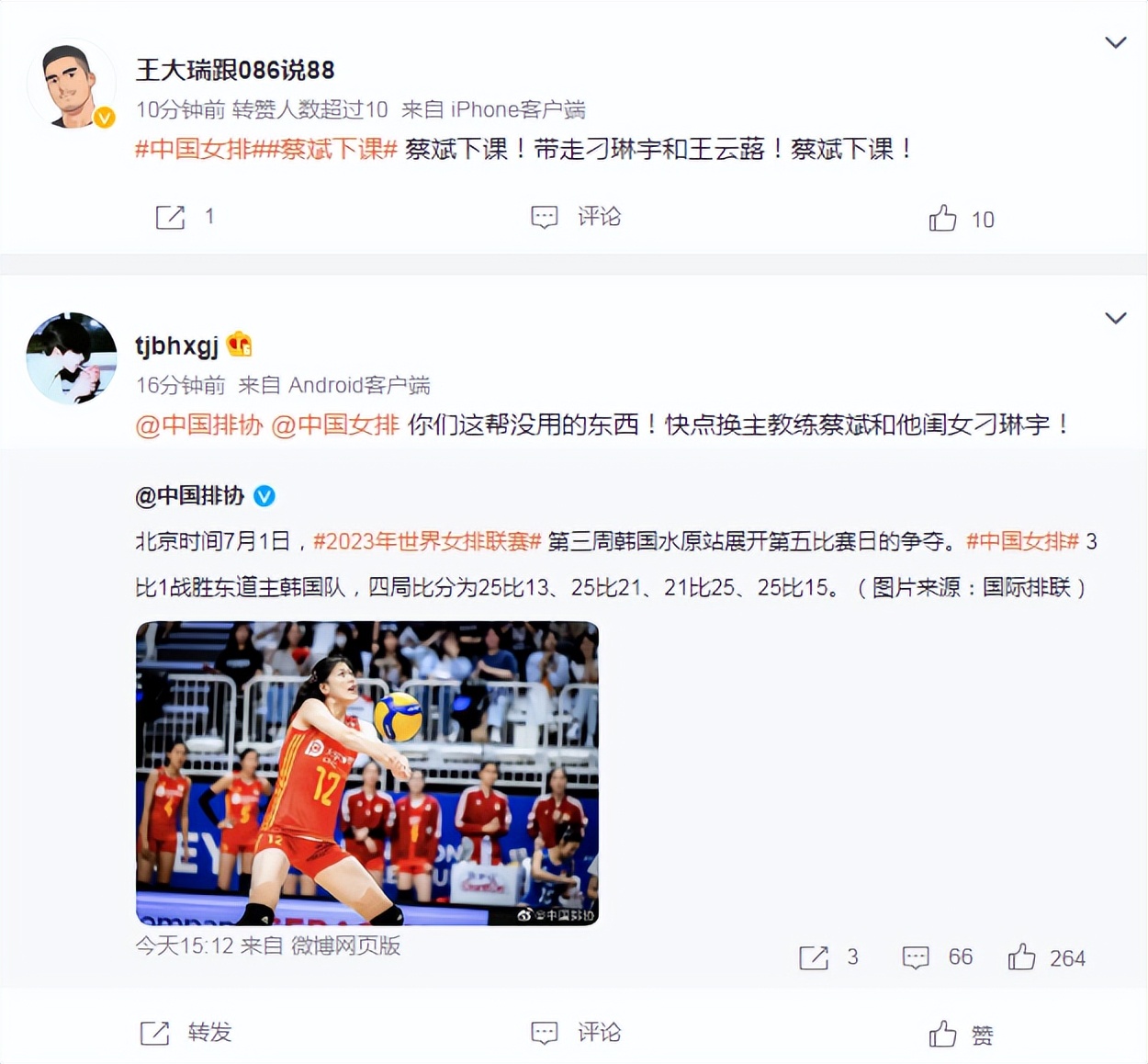Open the #2023年世界女排联赛# hashtag link
Viewport: 1148px width, 1064px height.
tap(427, 541)
